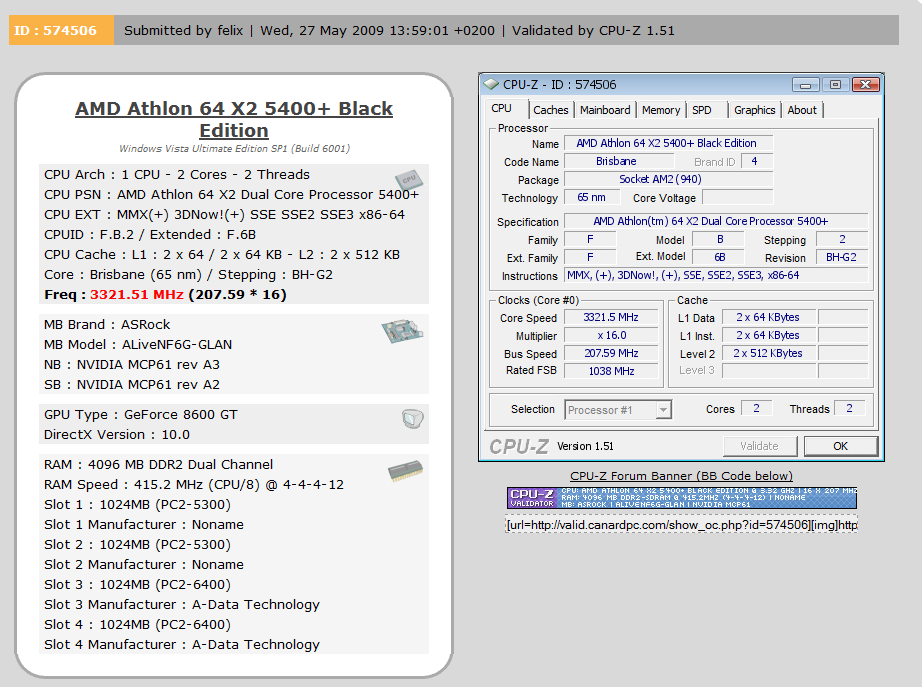Click the Threads count field
Viewport: 922px width, 687px height.
click(850, 409)
